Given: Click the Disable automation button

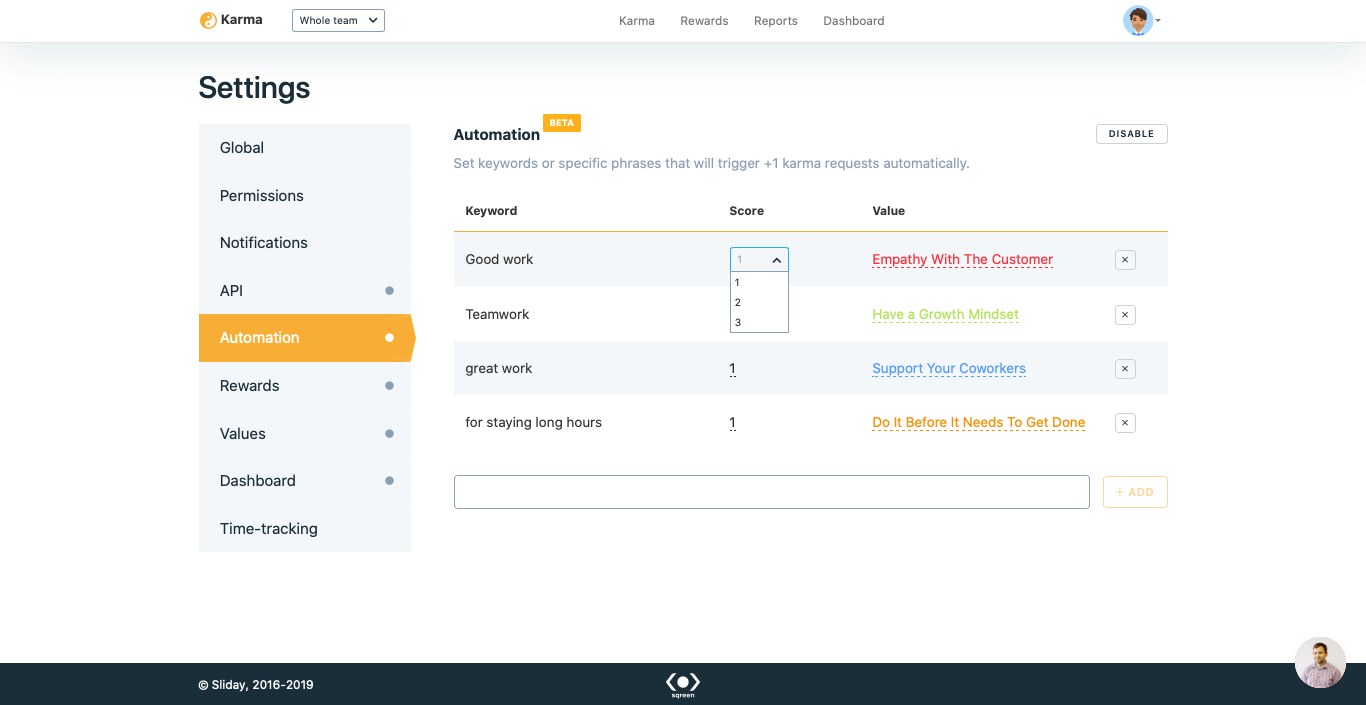Looking at the screenshot, I should [1131, 134].
